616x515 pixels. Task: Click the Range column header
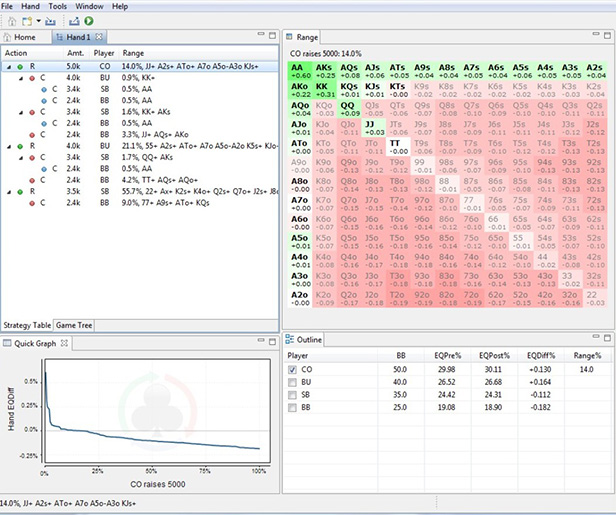133,53
